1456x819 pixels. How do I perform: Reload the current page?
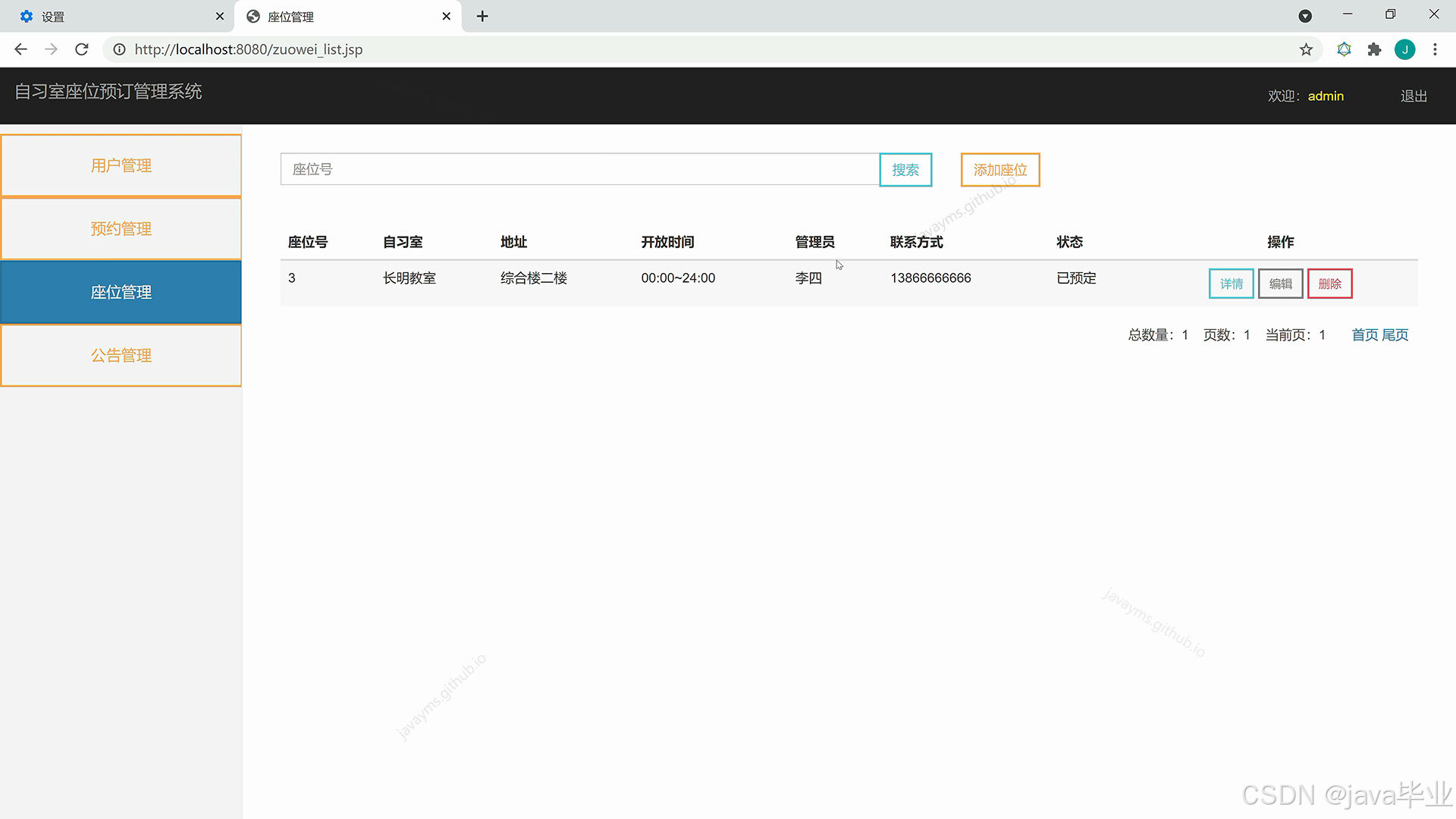[x=82, y=49]
